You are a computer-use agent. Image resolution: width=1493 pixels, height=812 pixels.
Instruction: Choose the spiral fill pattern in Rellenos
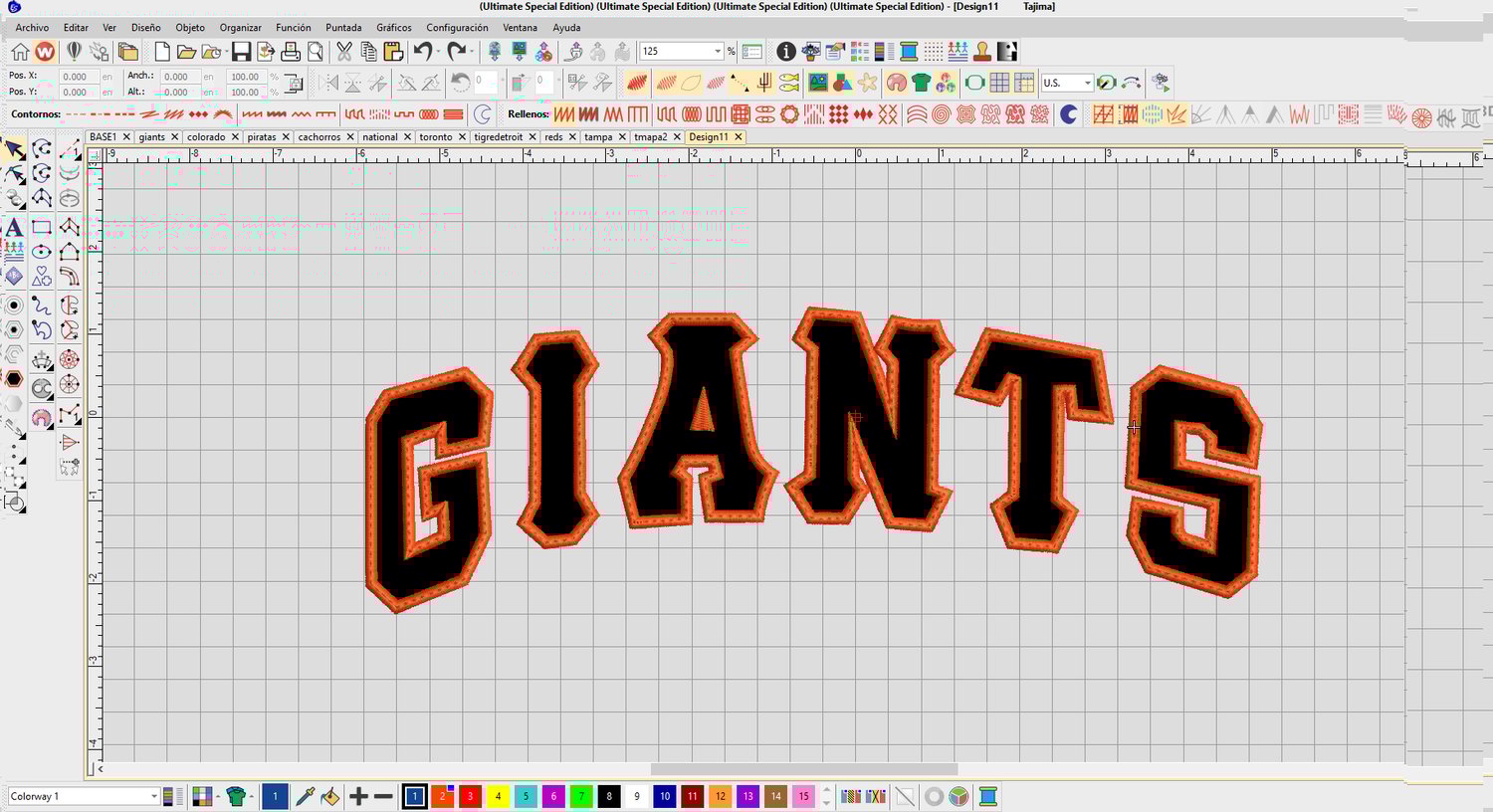tap(941, 114)
